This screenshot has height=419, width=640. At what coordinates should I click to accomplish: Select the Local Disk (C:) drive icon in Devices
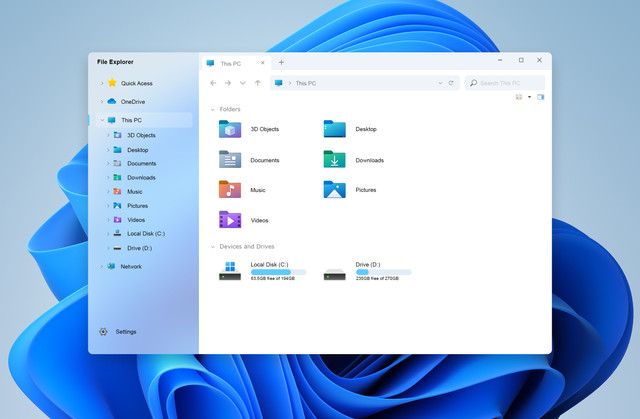pos(230,271)
